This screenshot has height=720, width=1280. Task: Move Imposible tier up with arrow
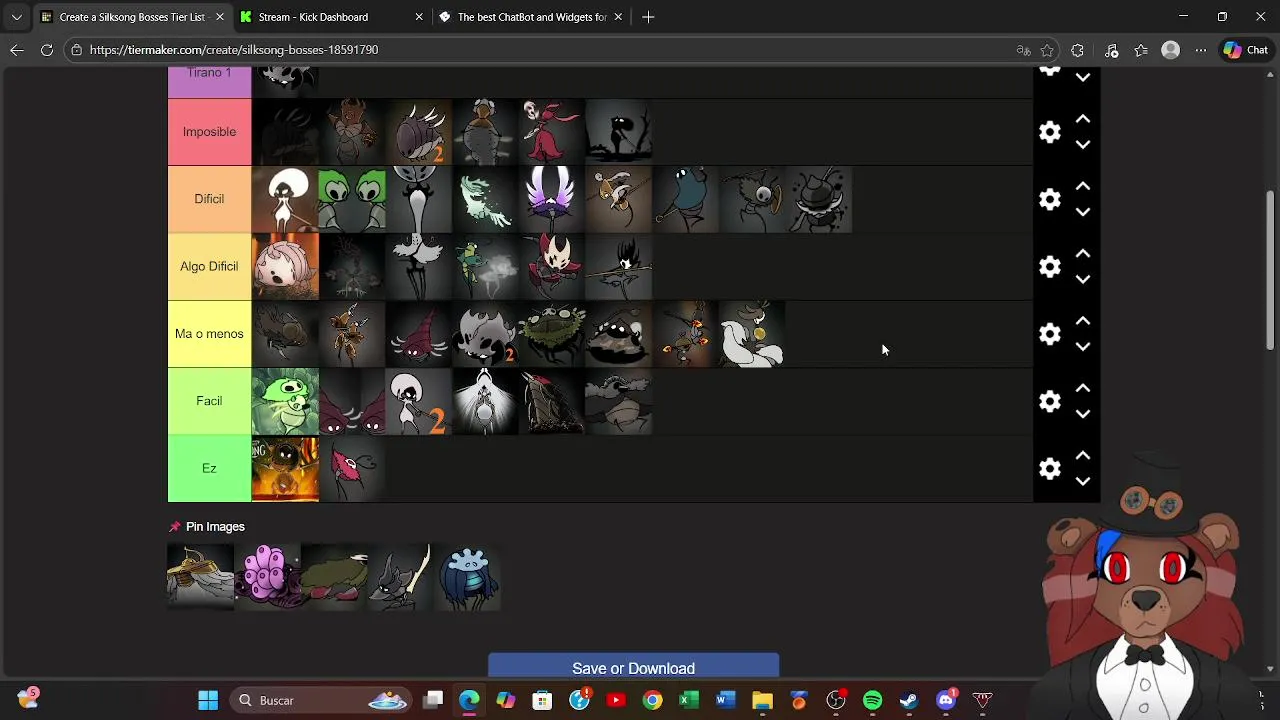click(1083, 119)
